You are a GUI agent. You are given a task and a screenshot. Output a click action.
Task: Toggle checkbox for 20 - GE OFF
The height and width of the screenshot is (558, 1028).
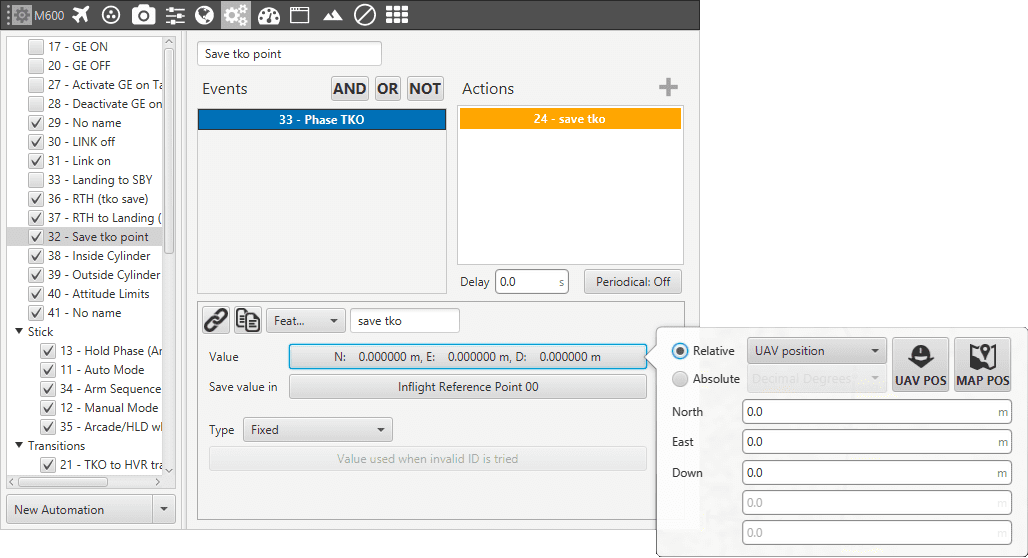(36, 66)
